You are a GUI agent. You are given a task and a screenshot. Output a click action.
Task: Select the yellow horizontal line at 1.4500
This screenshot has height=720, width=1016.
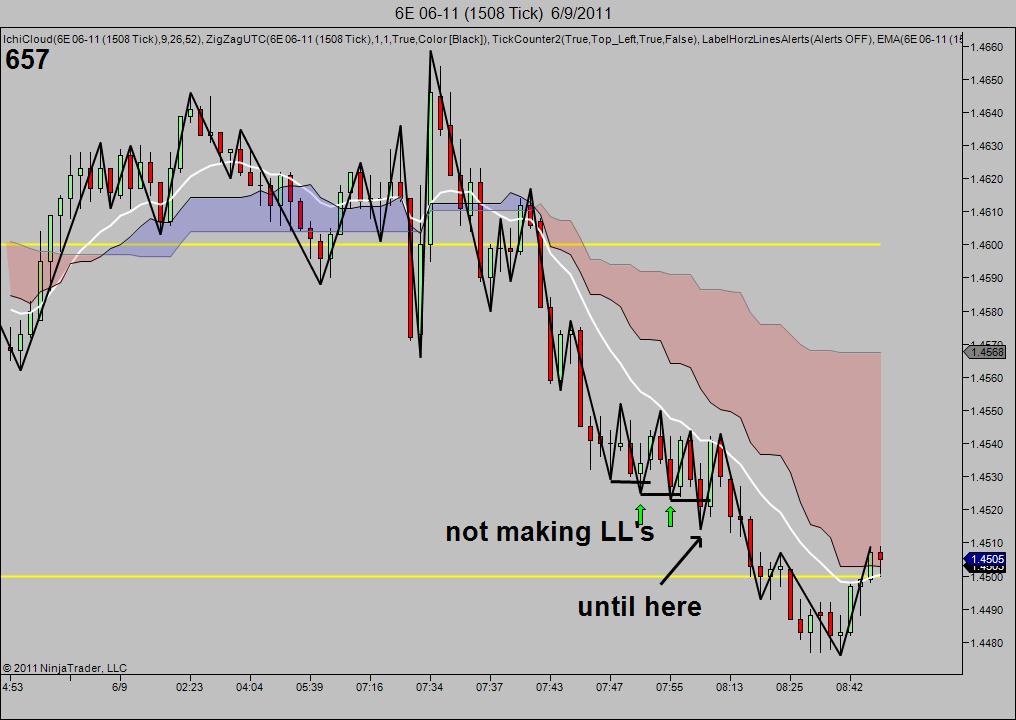tap(441, 575)
